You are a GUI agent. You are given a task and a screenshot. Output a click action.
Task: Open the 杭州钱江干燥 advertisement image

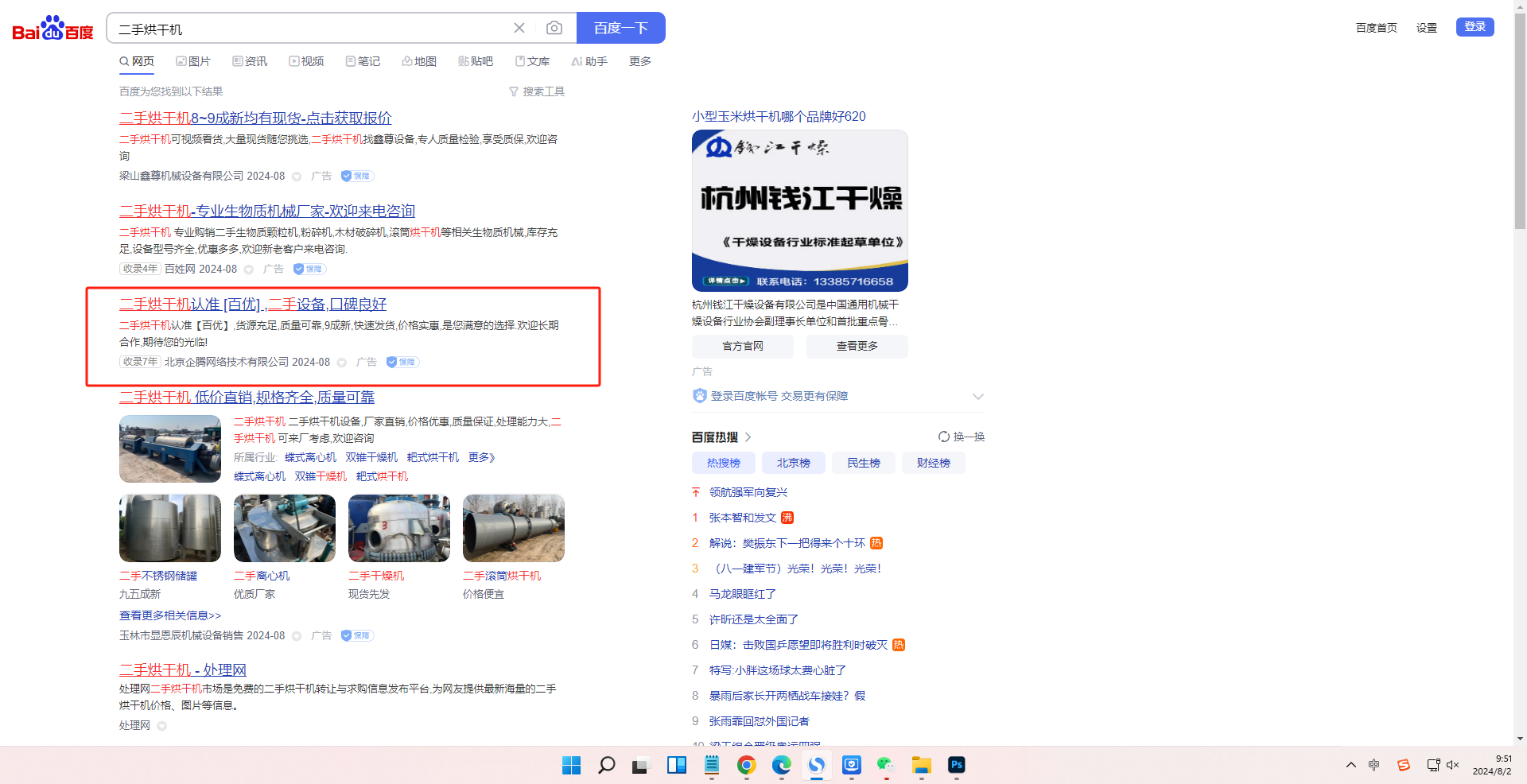pos(800,211)
